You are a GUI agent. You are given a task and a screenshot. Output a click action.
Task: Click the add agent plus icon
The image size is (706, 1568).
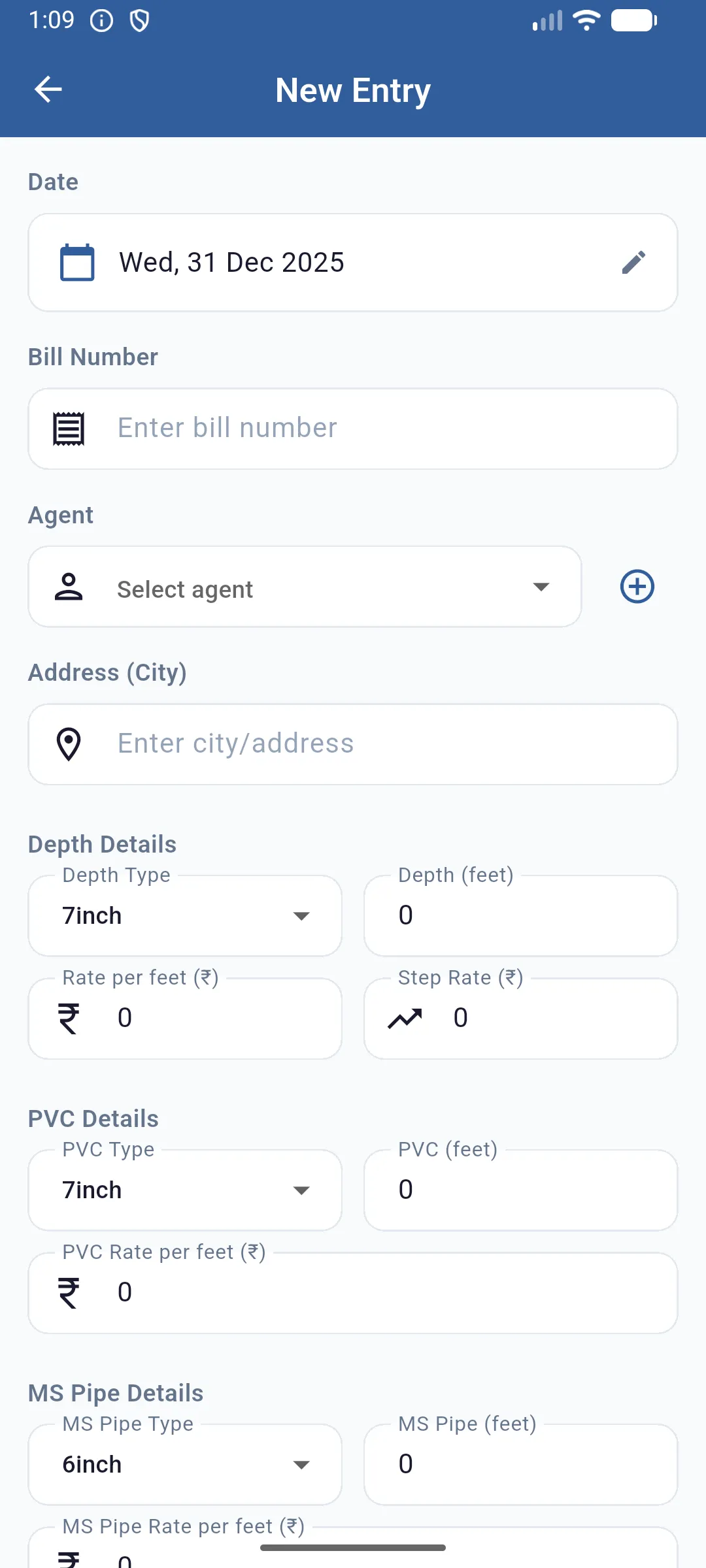pyautogui.click(x=637, y=587)
